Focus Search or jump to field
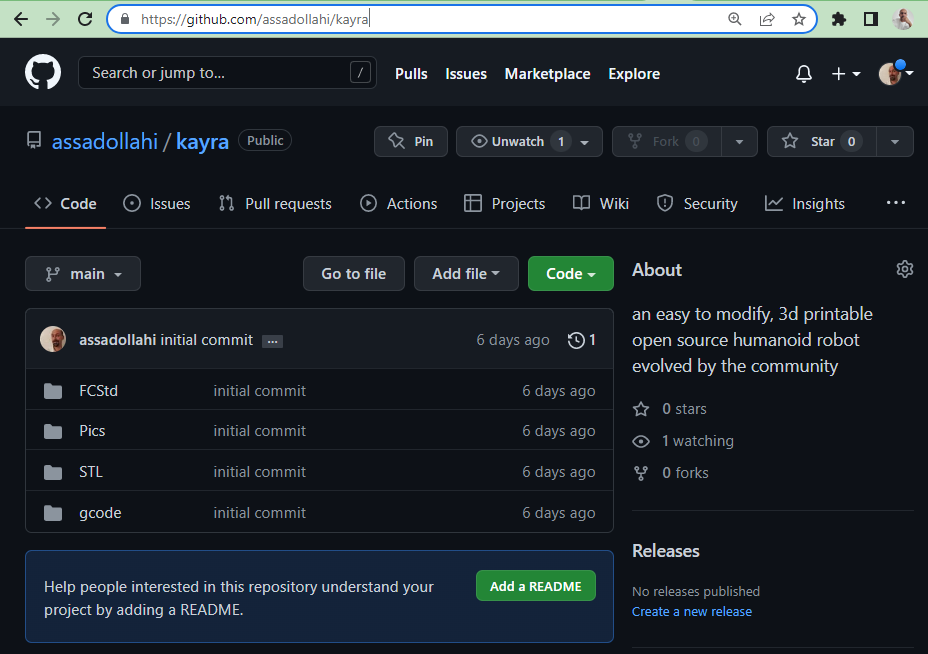 [227, 73]
